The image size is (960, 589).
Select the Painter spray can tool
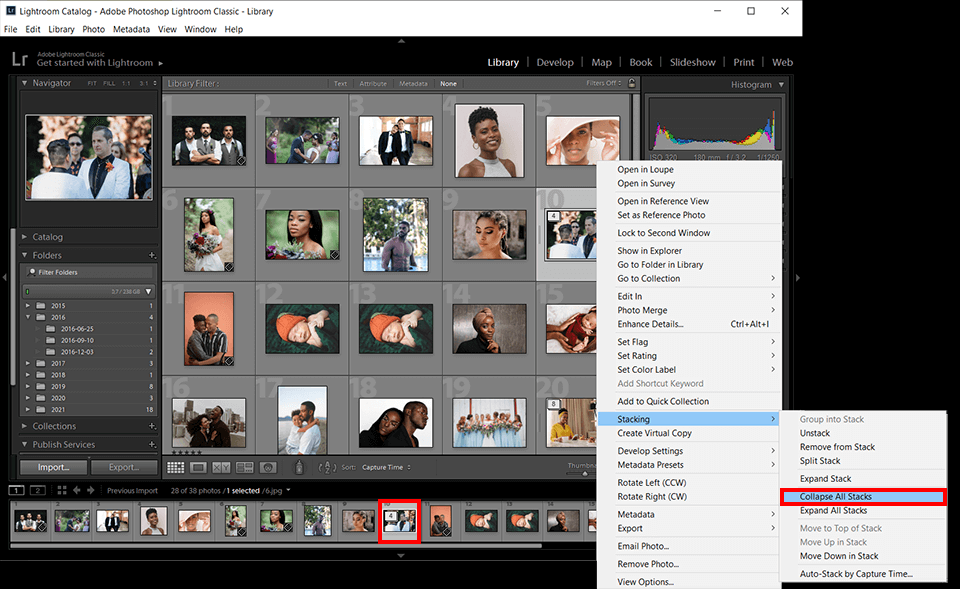tap(299, 467)
